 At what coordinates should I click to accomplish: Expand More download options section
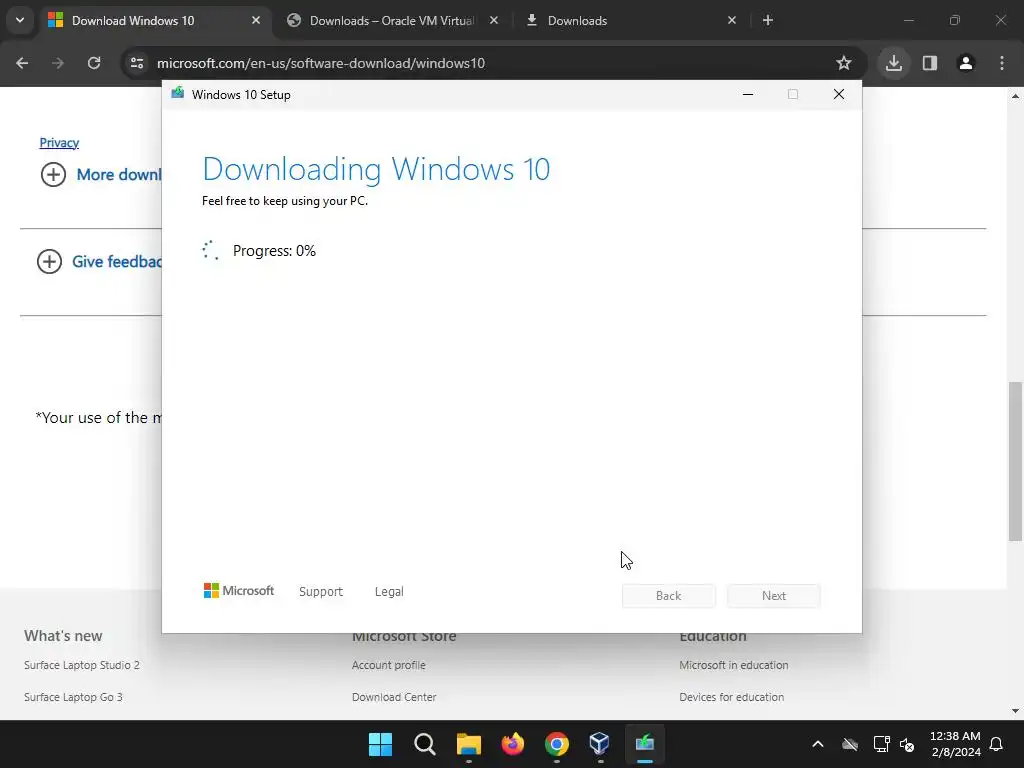[101, 175]
